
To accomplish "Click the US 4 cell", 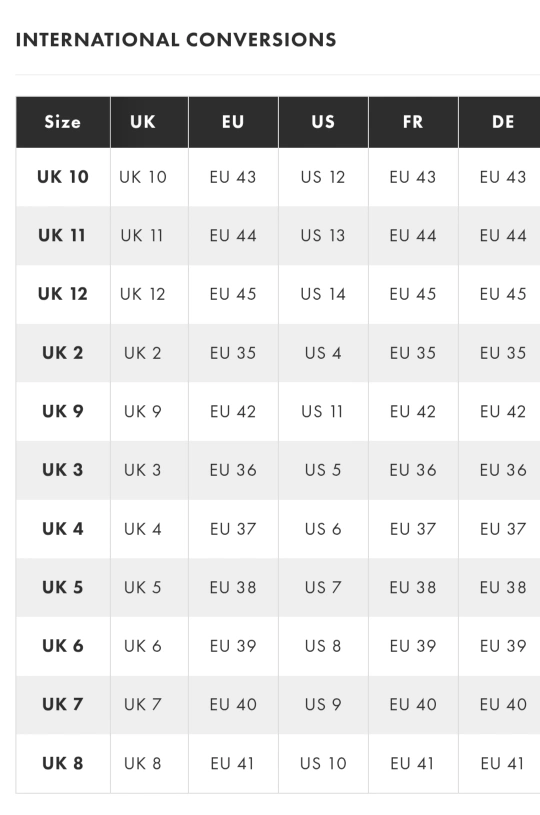I will (x=323, y=353).
